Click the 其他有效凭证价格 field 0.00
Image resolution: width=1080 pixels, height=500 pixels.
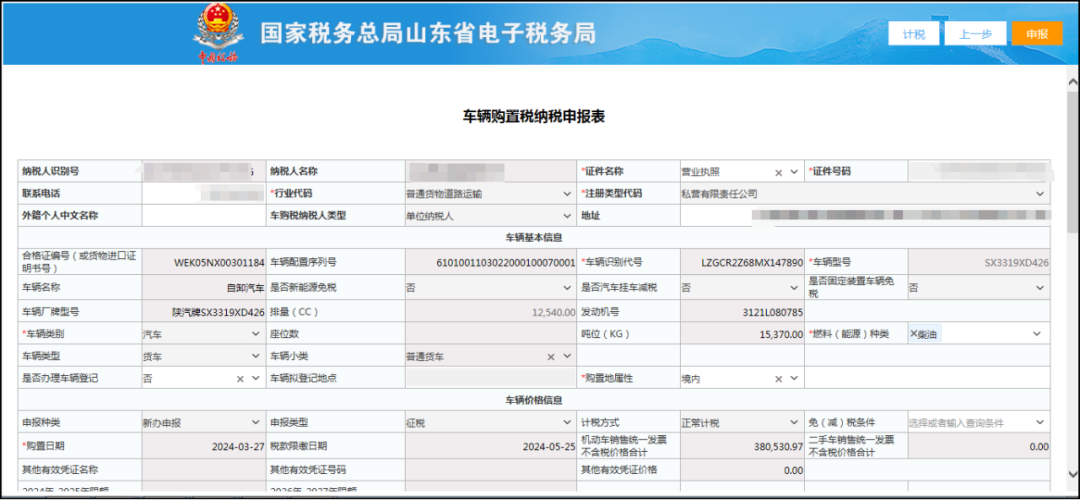[x=741, y=470]
